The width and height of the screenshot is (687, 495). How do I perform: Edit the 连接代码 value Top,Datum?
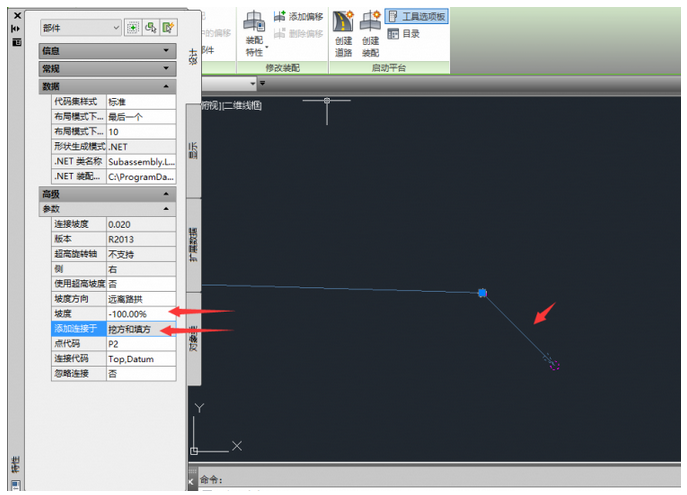point(141,359)
